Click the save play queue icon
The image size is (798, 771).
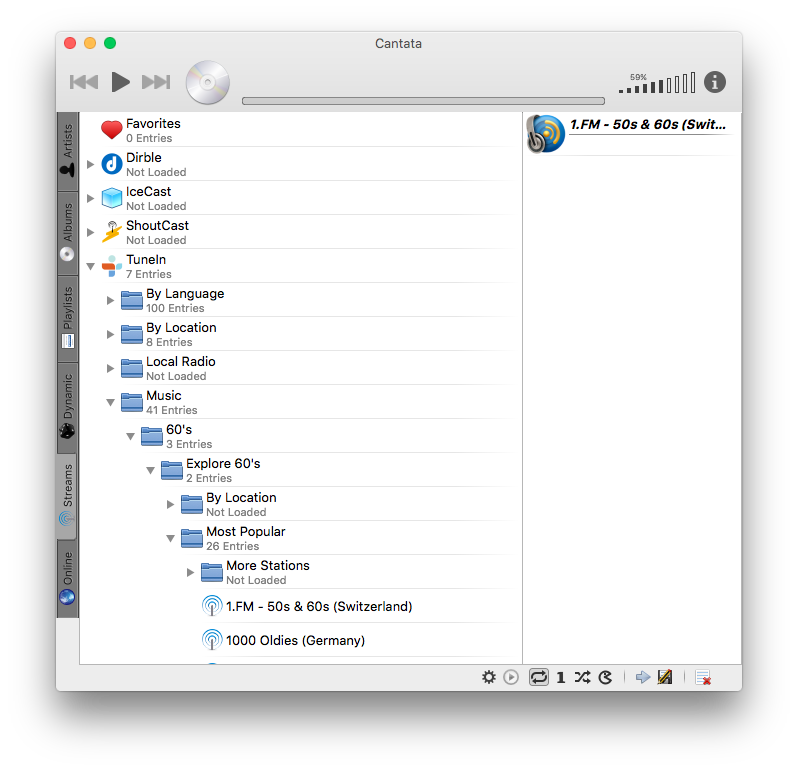click(x=665, y=677)
